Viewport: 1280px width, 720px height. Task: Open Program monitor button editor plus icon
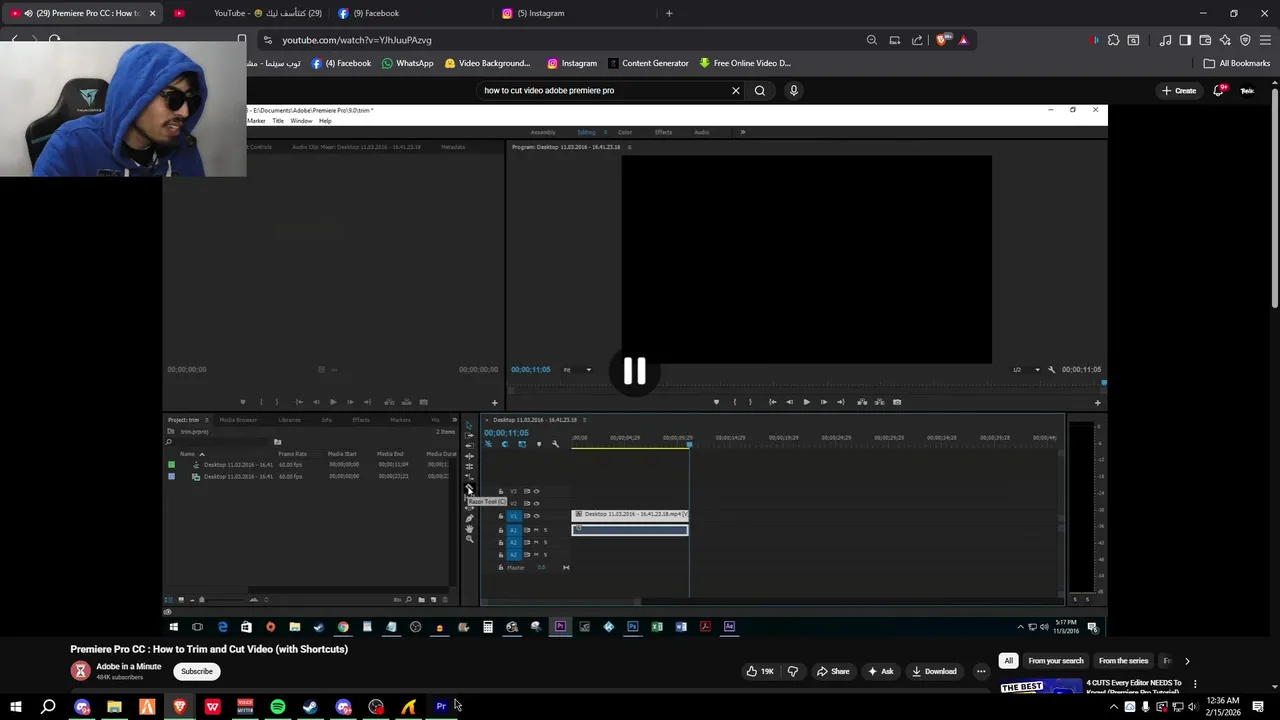[x=1097, y=402]
